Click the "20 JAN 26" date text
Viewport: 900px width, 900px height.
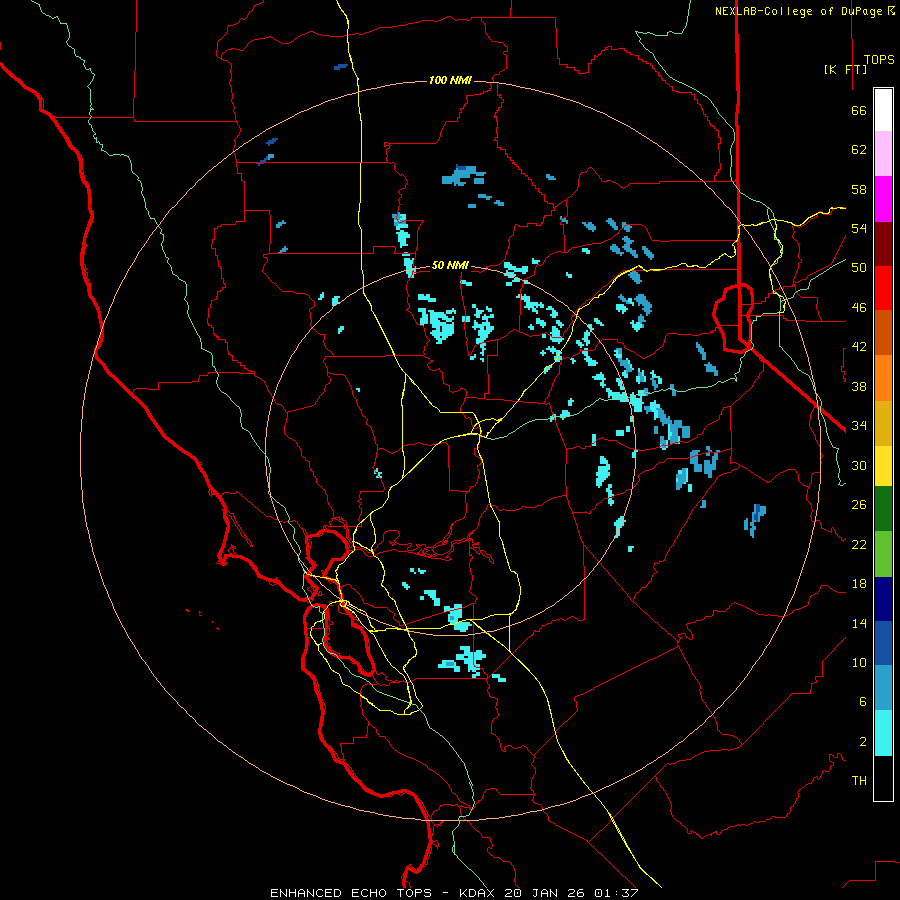(x=545, y=893)
